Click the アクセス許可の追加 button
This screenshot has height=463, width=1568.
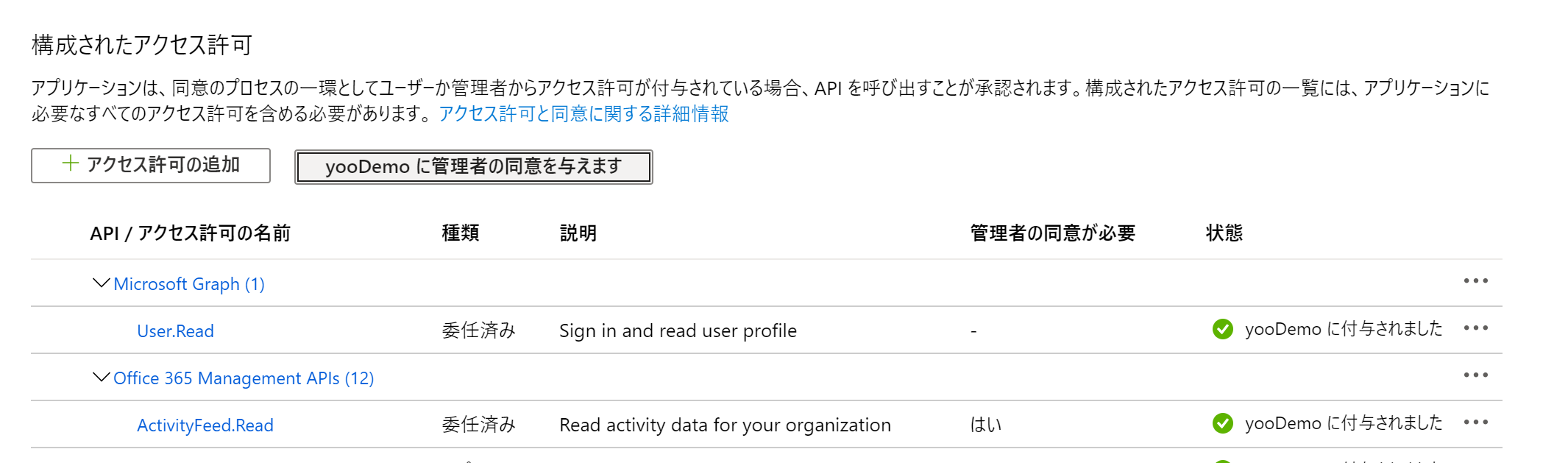[x=150, y=165]
